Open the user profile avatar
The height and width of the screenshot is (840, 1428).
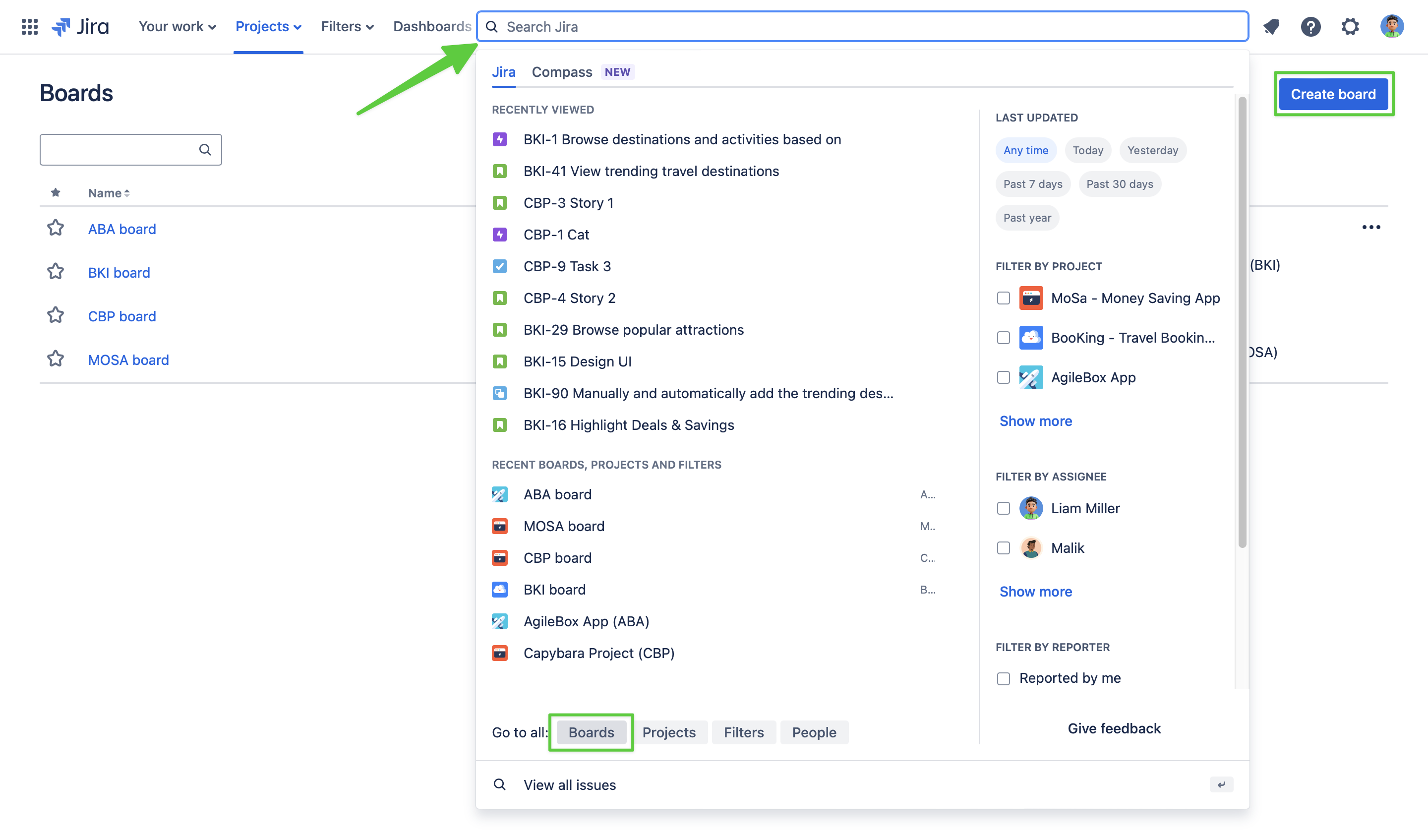click(x=1392, y=27)
